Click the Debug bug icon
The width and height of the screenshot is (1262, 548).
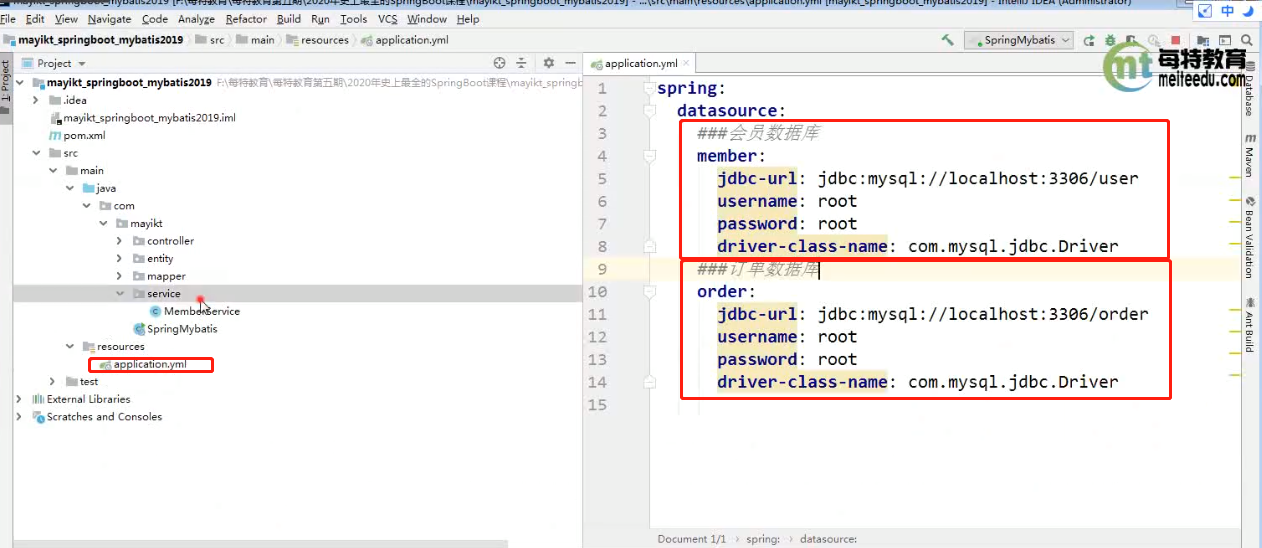click(x=1111, y=40)
